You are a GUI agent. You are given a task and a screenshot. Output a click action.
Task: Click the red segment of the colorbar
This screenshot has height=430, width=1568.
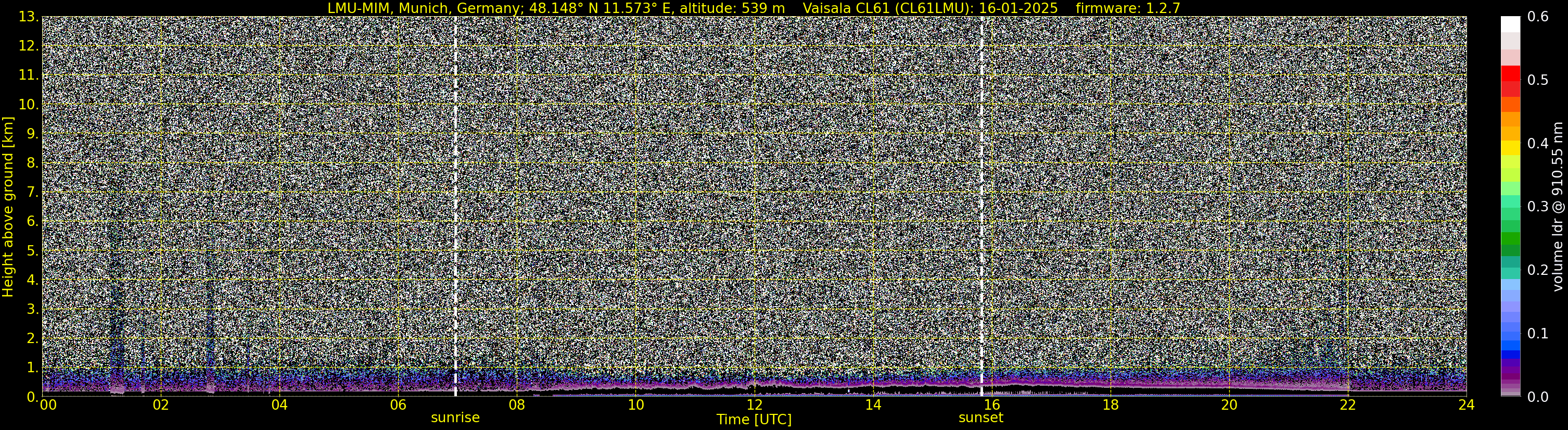pos(1510,73)
